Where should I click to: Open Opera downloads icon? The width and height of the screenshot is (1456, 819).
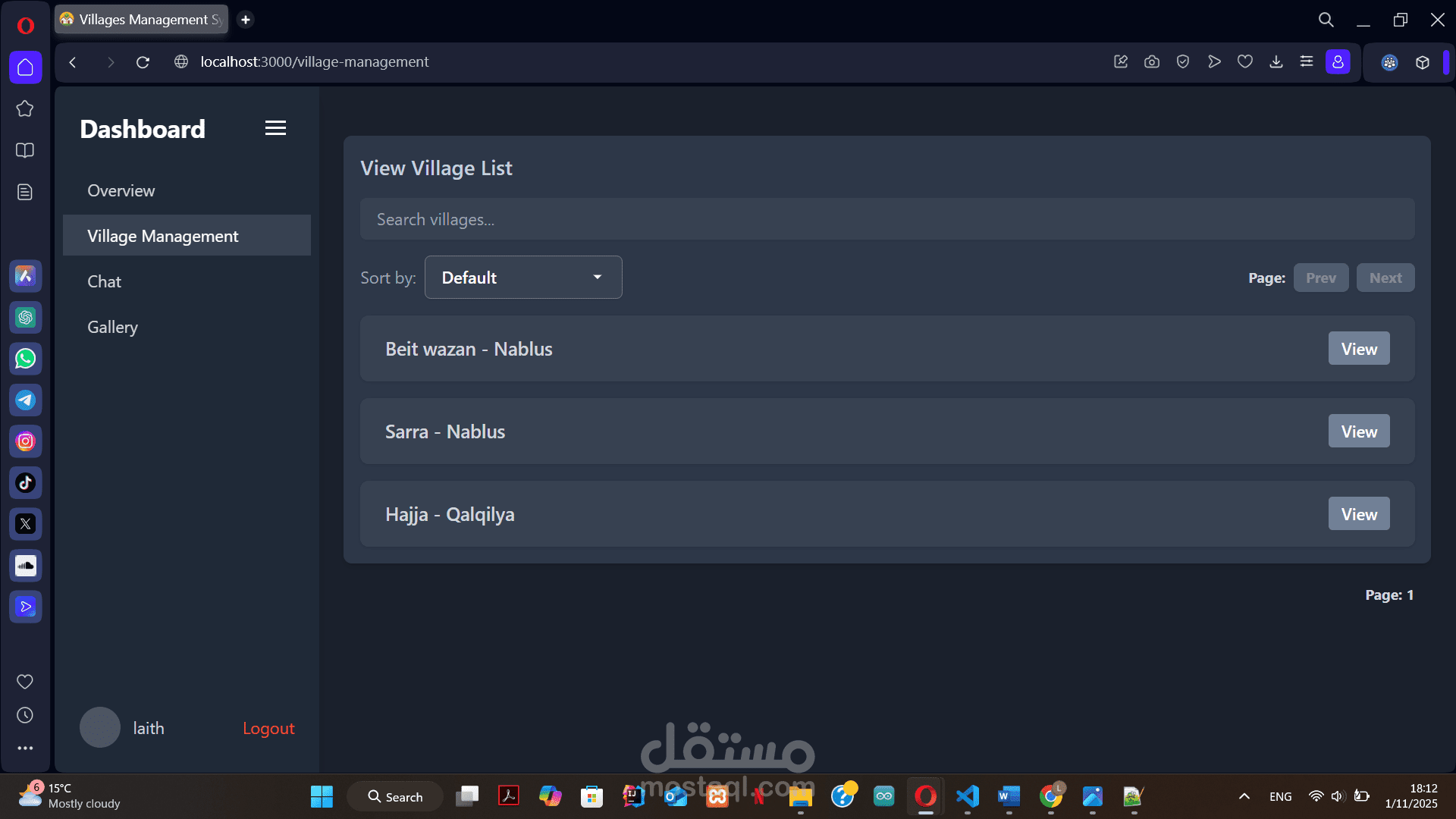[x=1276, y=62]
